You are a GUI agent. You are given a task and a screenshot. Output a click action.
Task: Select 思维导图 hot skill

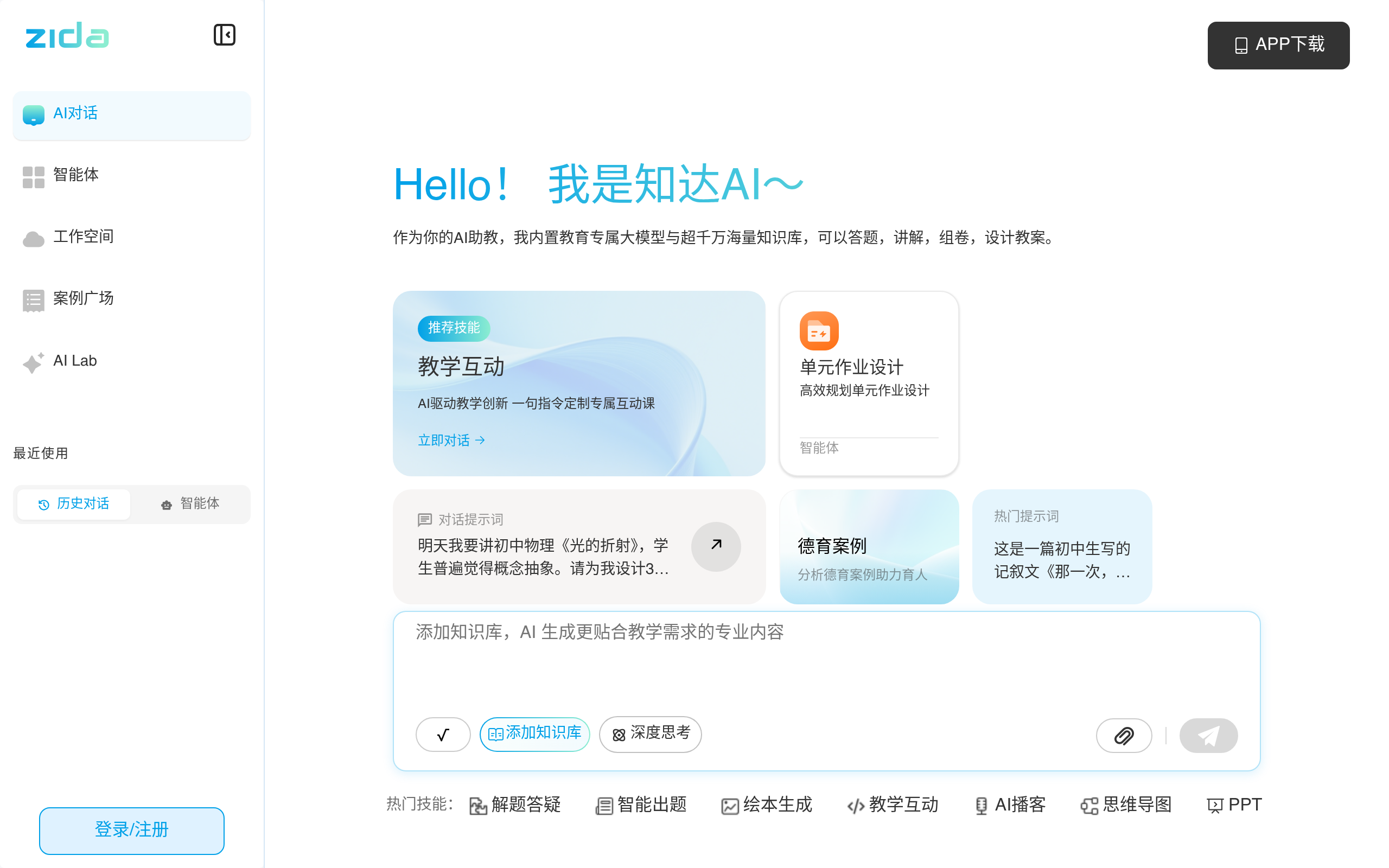click(1125, 806)
